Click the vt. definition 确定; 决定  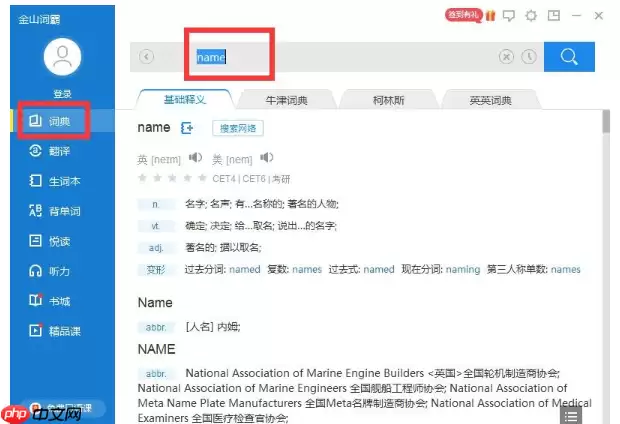coord(261,226)
